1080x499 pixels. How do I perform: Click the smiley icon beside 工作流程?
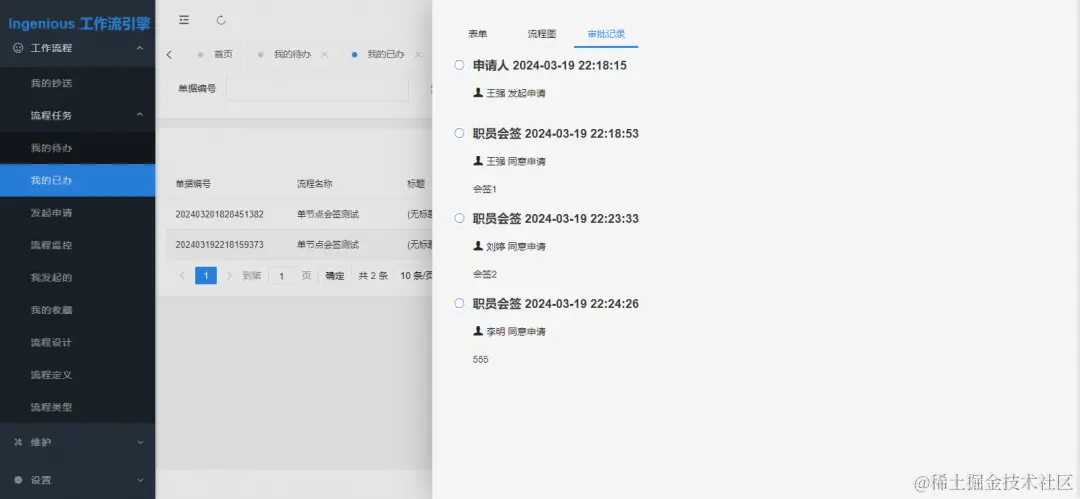(19, 48)
